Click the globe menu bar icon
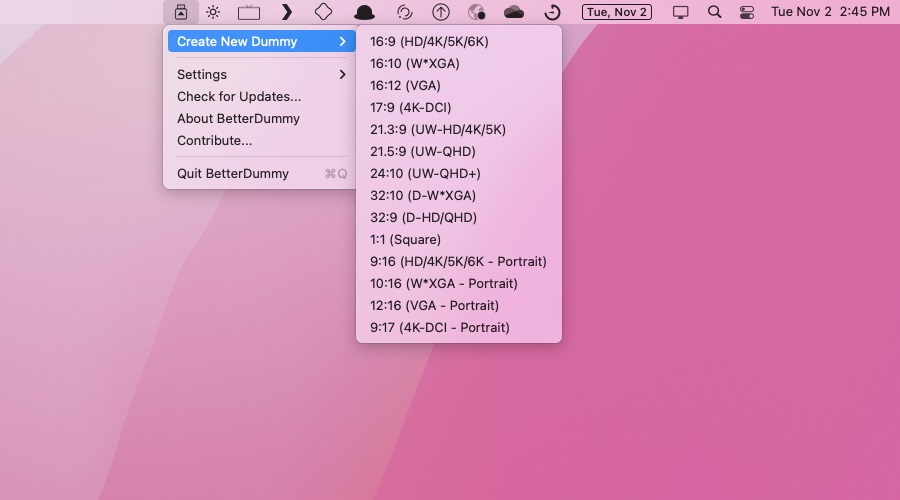This screenshot has width=900, height=500. [x=476, y=12]
